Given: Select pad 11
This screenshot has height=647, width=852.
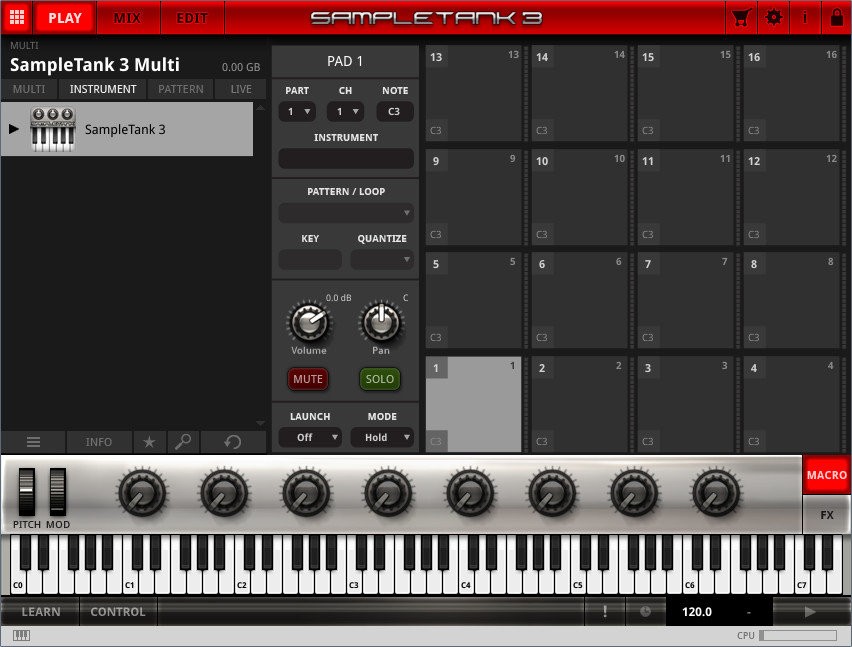Looking at the screenshot, I should tap(685, 197).
